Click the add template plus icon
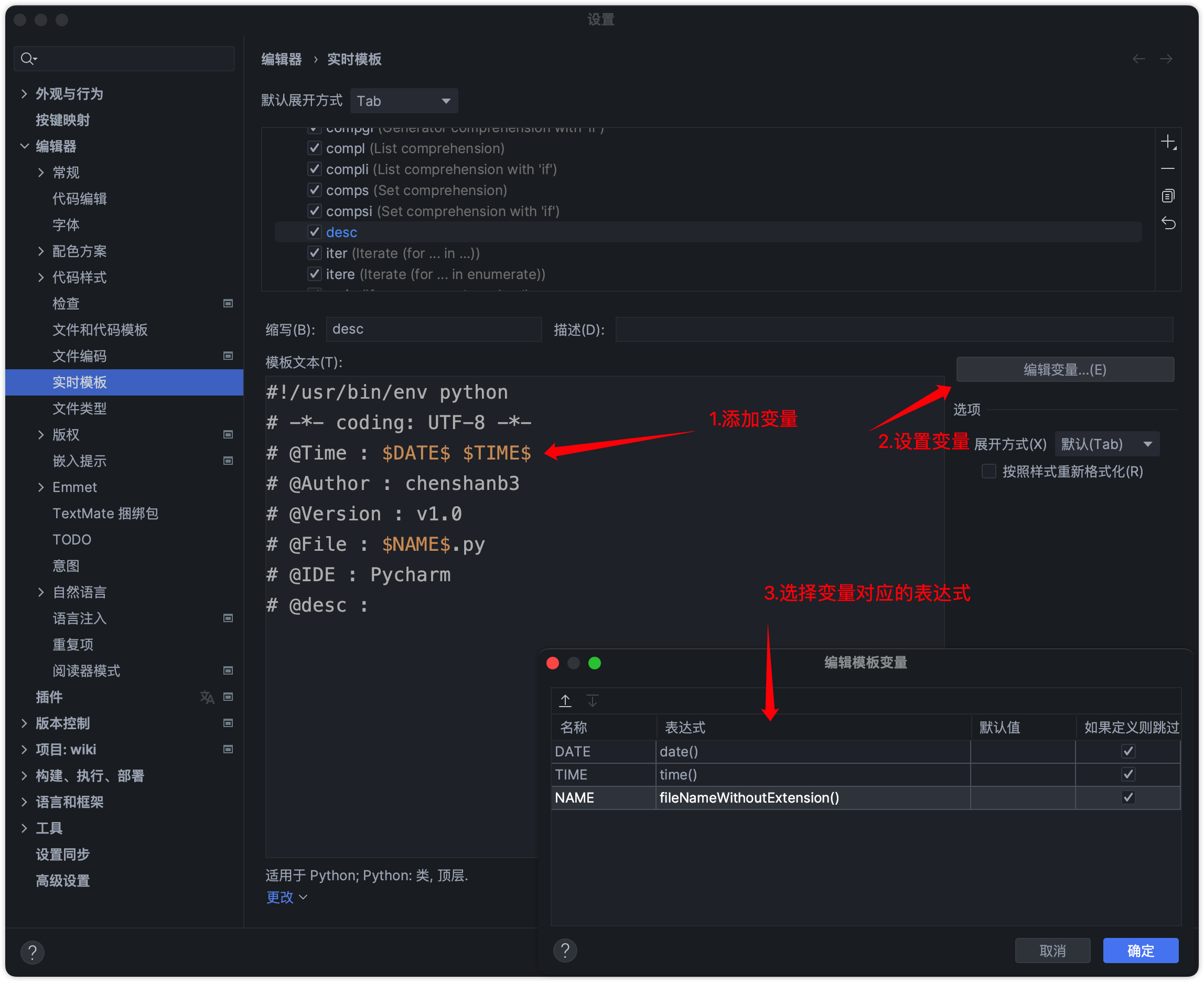1204x982 pixels. click(1168, 142)
